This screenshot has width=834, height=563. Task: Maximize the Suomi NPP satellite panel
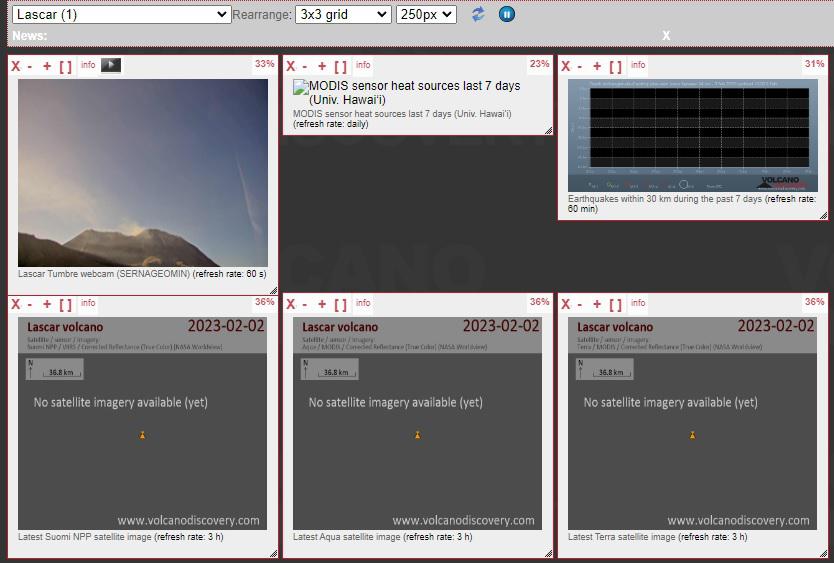click(65, 305)
